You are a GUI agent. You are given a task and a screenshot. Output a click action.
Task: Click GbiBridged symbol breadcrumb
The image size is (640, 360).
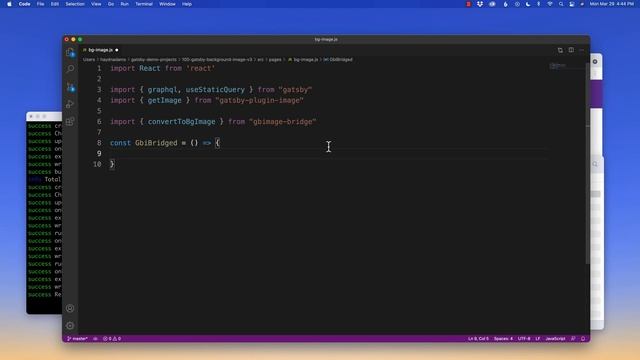[x=338, y=60]
